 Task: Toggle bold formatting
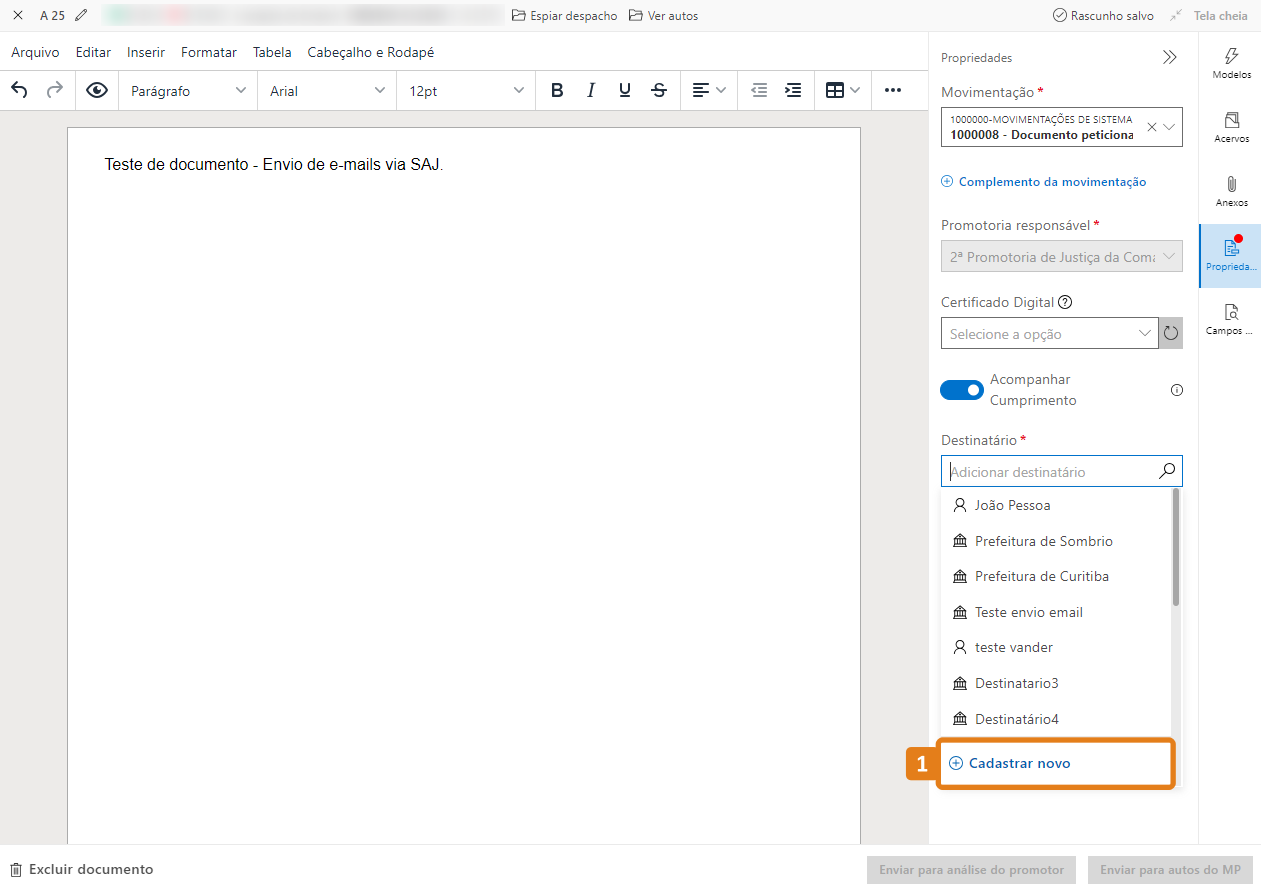[x=557, y=90]
